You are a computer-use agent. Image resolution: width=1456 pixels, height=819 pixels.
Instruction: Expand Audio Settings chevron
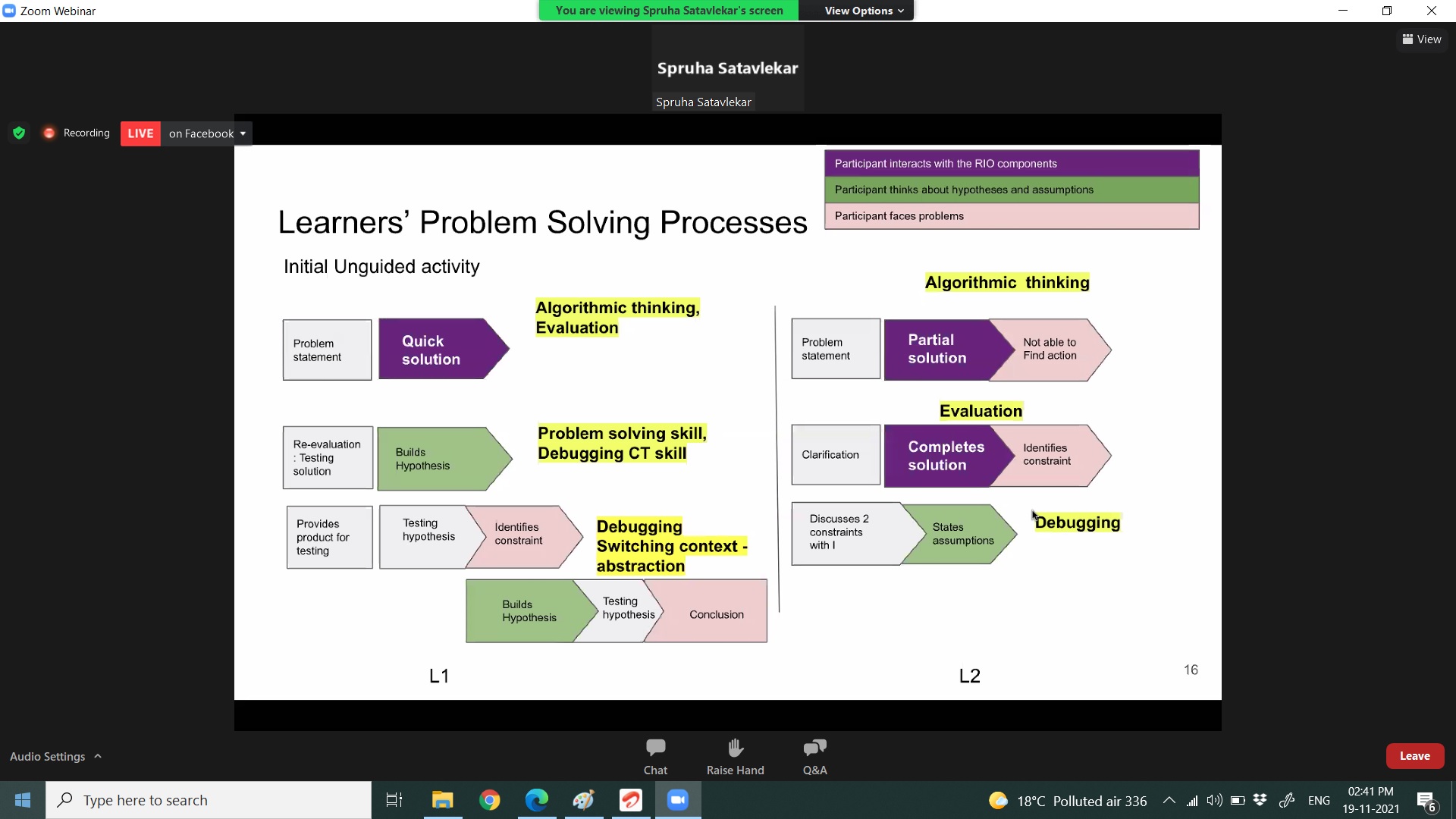[x=98, y=756]
